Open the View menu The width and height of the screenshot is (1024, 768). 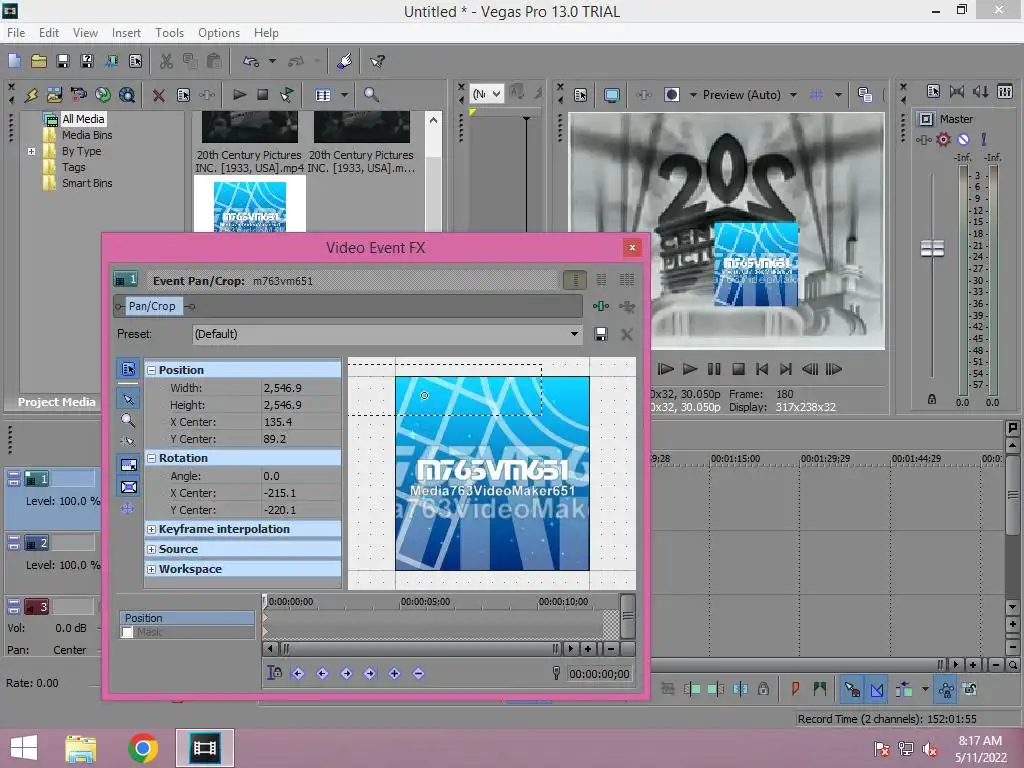86,33
